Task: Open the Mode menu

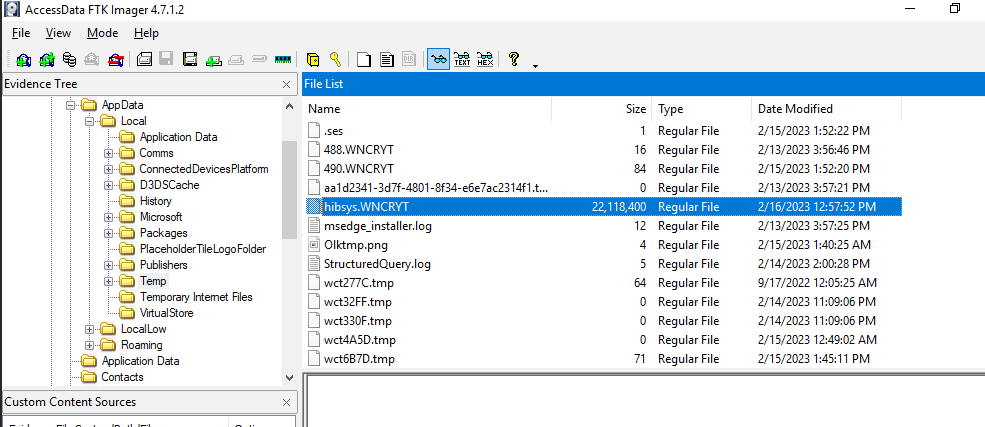Action: pyautogui.click(x=102, y=33)
